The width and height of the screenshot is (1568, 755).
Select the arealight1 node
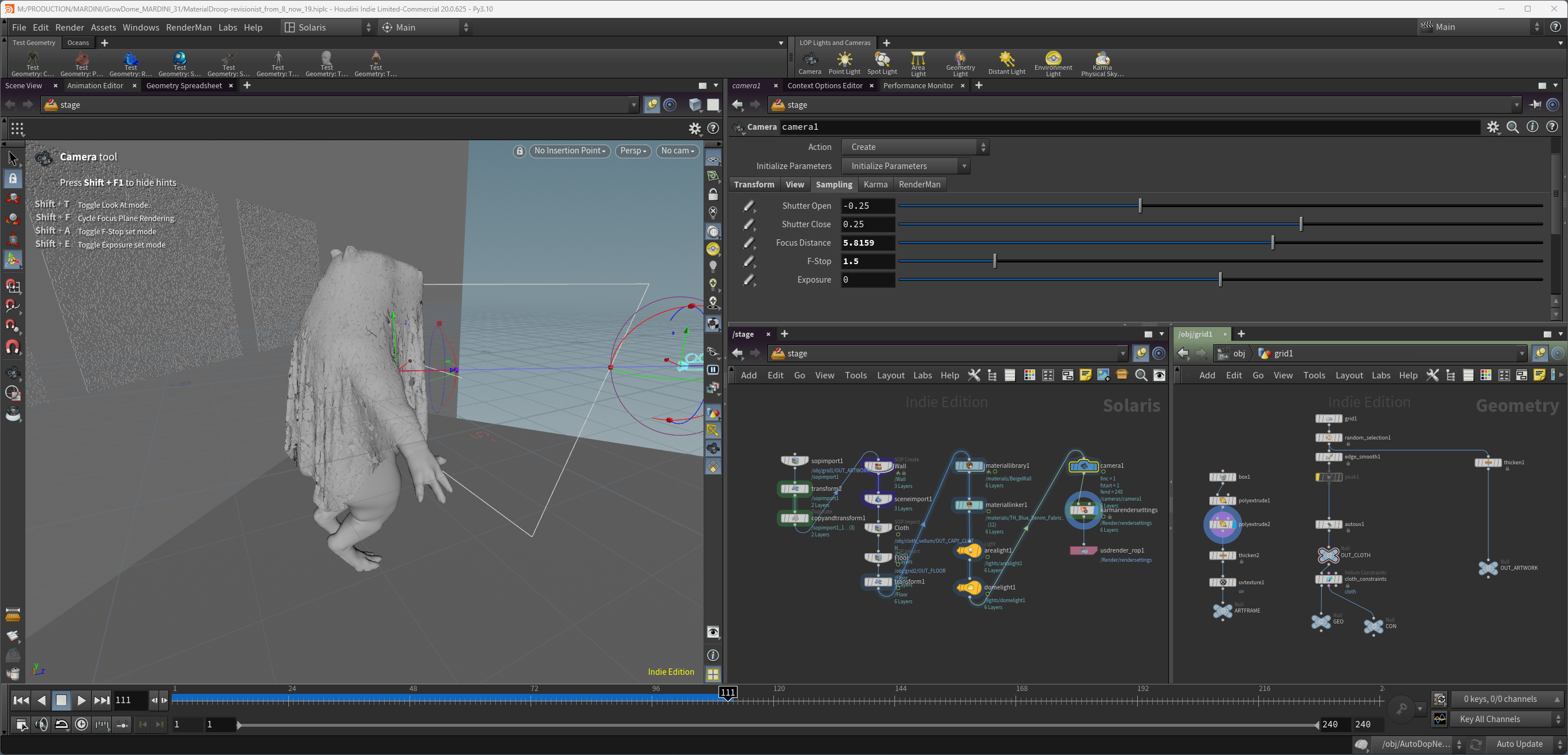pyautogui.click(x=969, y=551)
